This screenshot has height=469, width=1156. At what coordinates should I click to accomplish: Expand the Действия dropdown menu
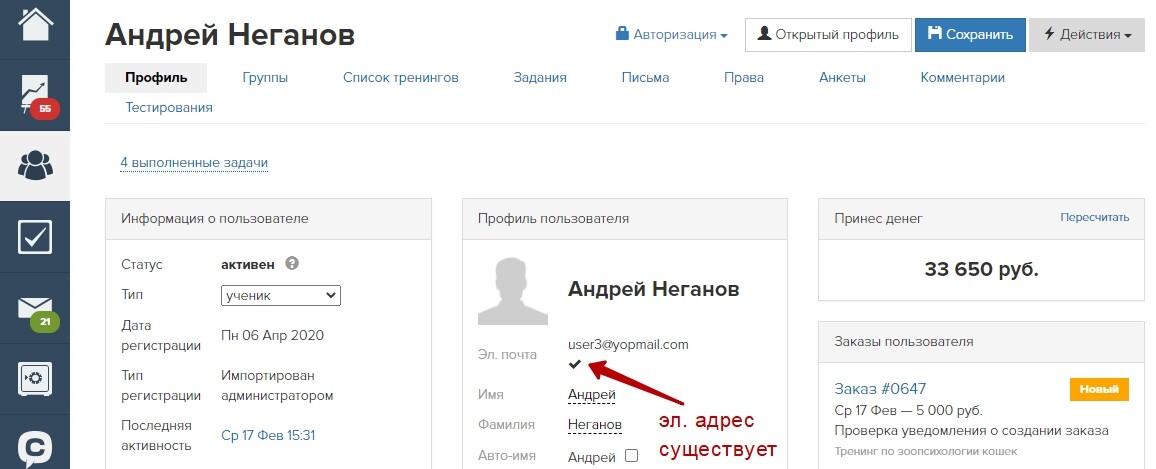[x=1088, y=35]
